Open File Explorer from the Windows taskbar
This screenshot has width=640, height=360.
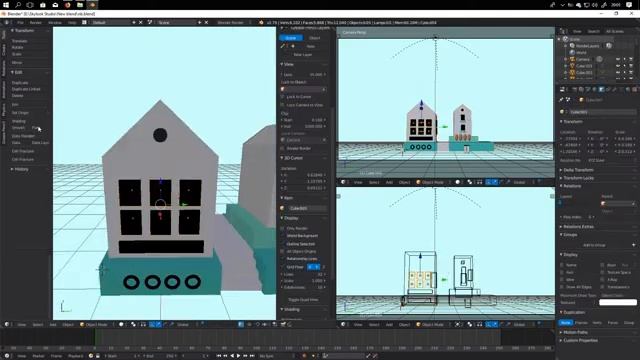point(80,5)
